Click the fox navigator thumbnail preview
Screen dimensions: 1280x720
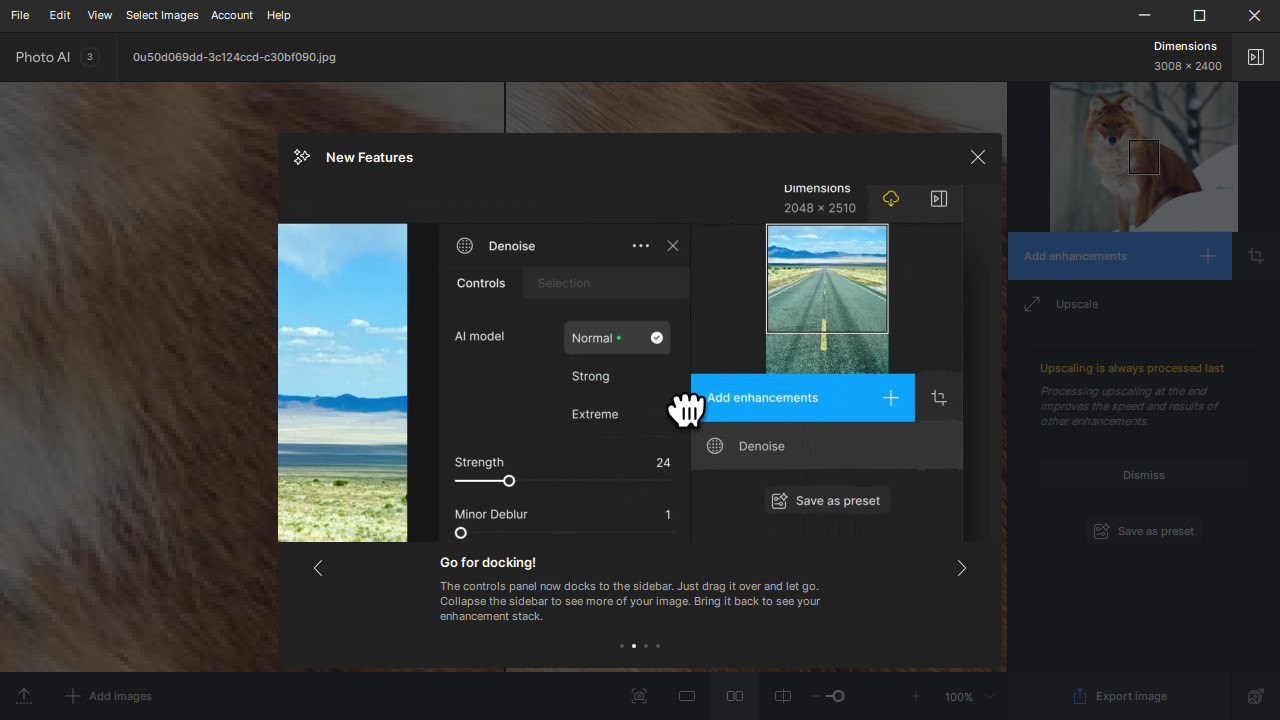[1143, 157]
